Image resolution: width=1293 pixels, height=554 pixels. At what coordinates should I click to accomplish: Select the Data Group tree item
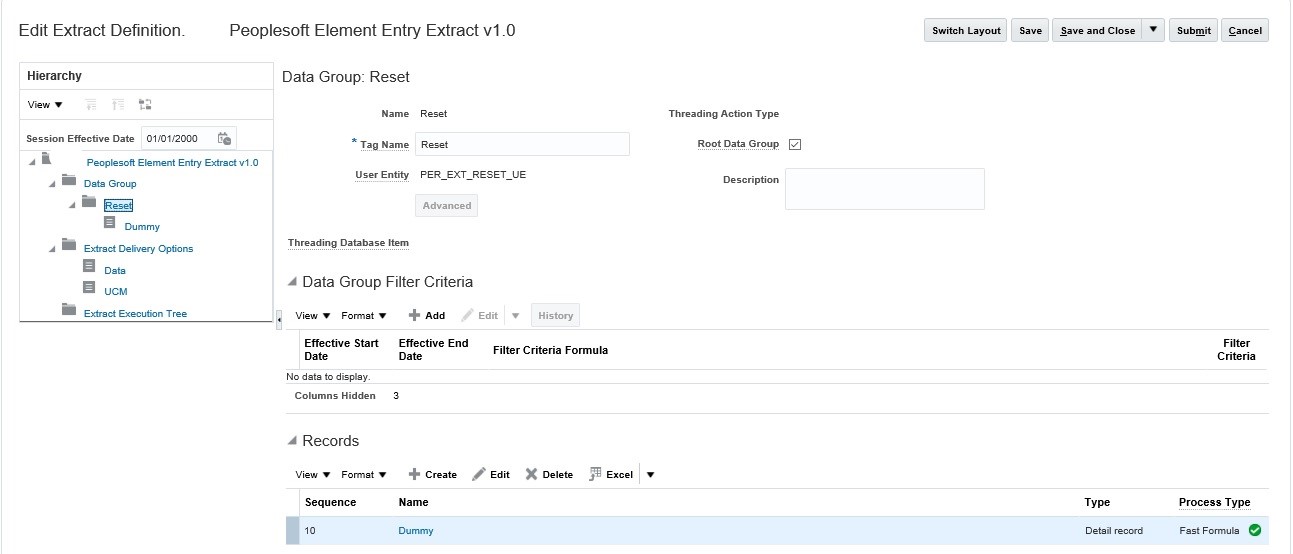[x=110, y=184]
